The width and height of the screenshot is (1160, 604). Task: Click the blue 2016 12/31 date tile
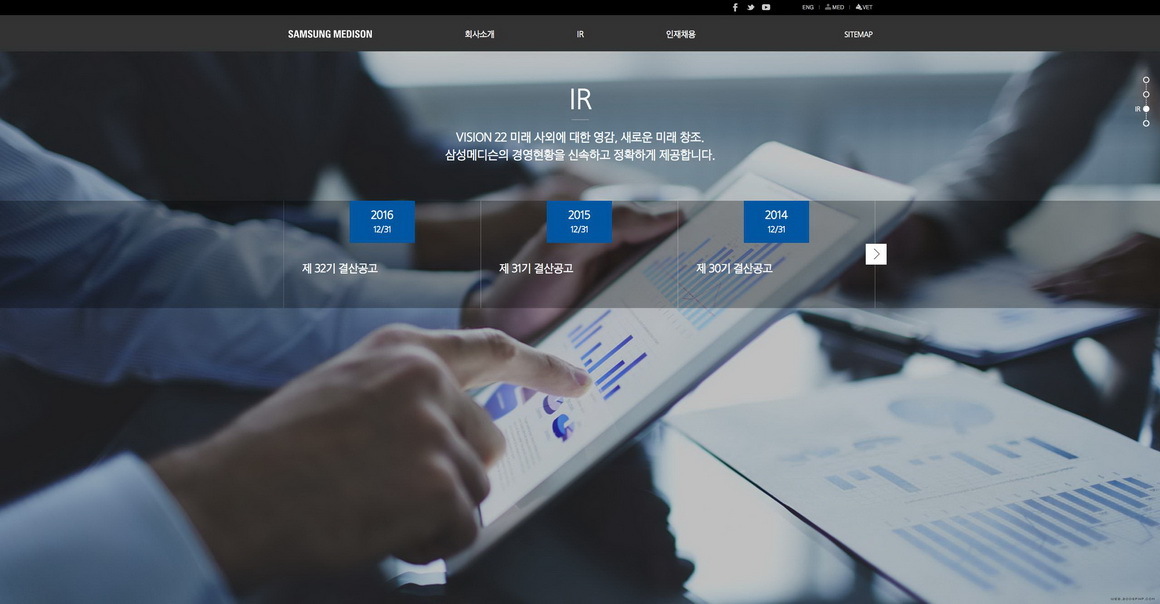pos(382,221)
